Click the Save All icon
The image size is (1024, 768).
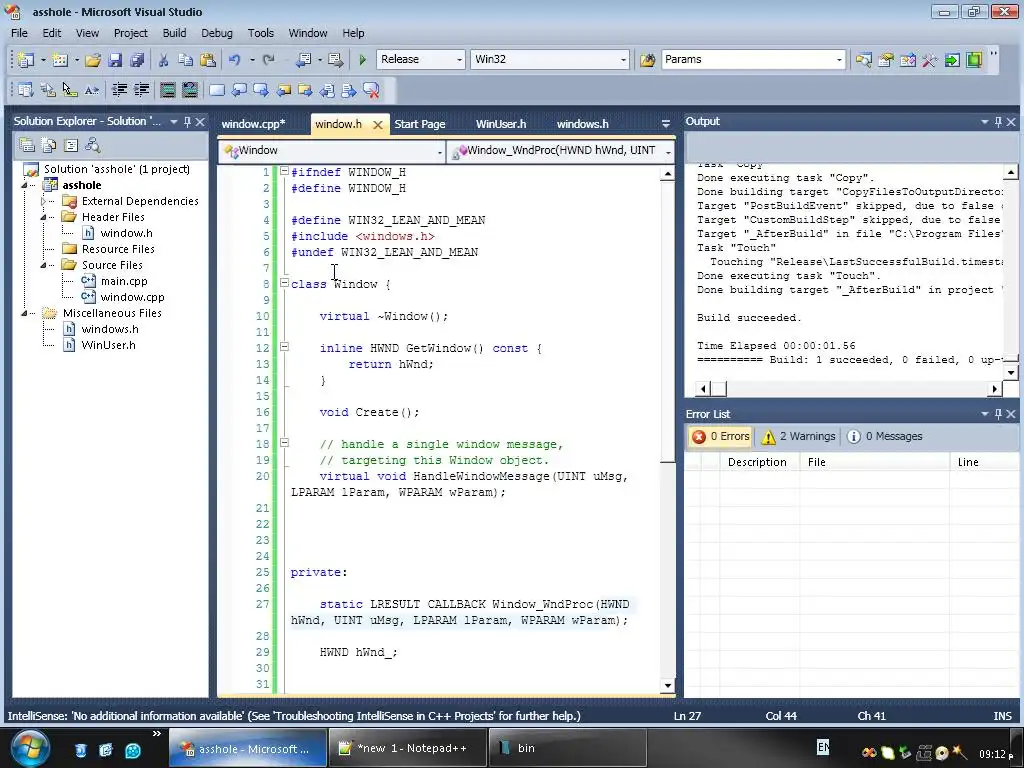coord(136,59)
